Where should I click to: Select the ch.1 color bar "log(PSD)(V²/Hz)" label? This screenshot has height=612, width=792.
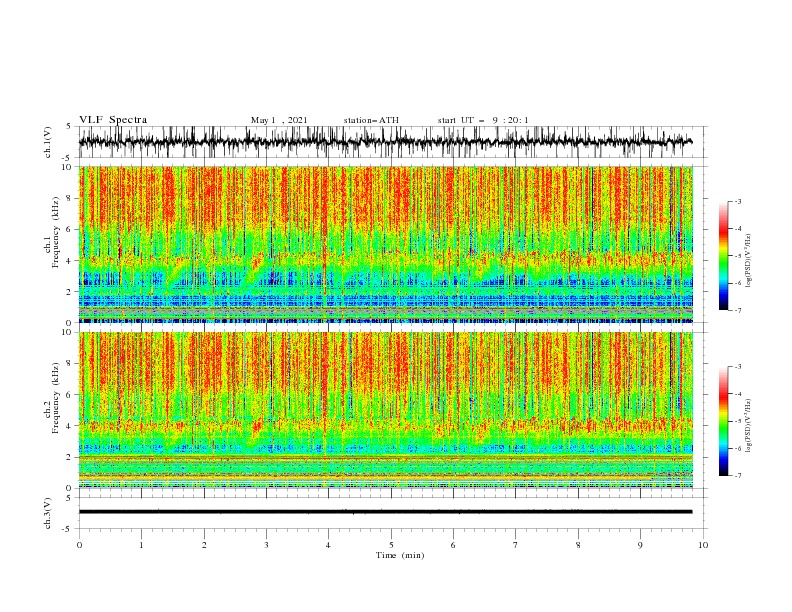[x=749, y=261]
